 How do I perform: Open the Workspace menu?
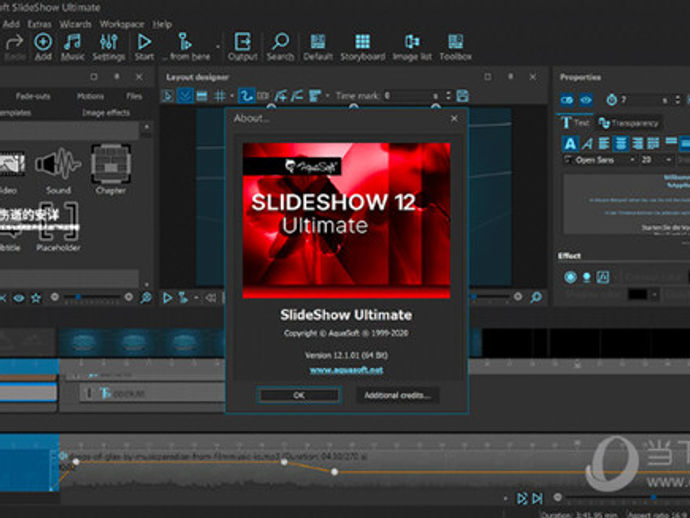click(x=122, y=24)
